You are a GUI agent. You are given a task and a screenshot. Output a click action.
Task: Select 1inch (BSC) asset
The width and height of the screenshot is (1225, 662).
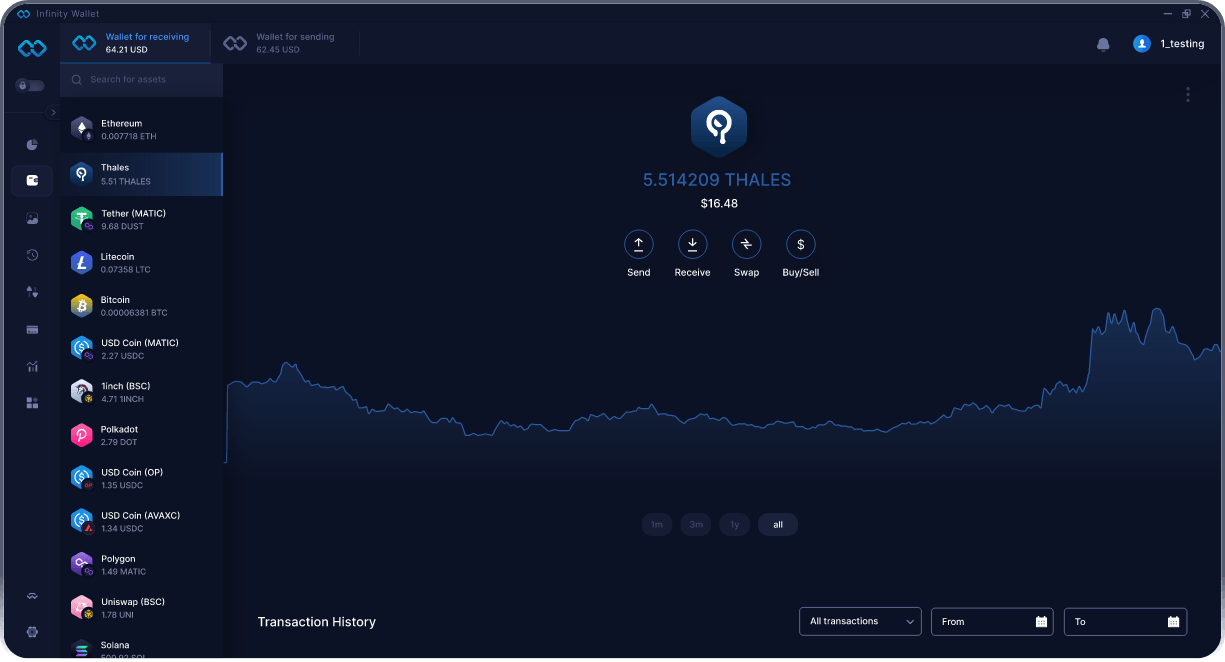pyautogui.click(x=142, y=392)
